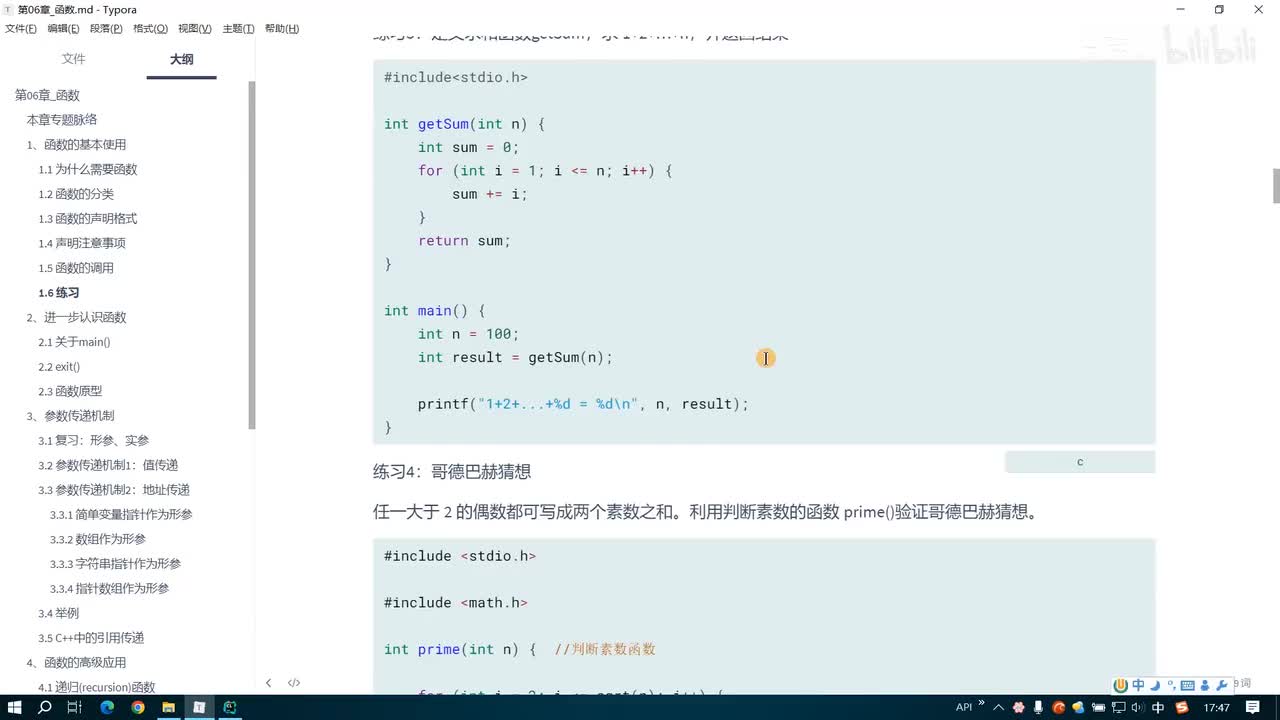Screen dimensions: 1280x720
Task: Click the taskbar clock showing 17:47
Action: pos(1216,707)
